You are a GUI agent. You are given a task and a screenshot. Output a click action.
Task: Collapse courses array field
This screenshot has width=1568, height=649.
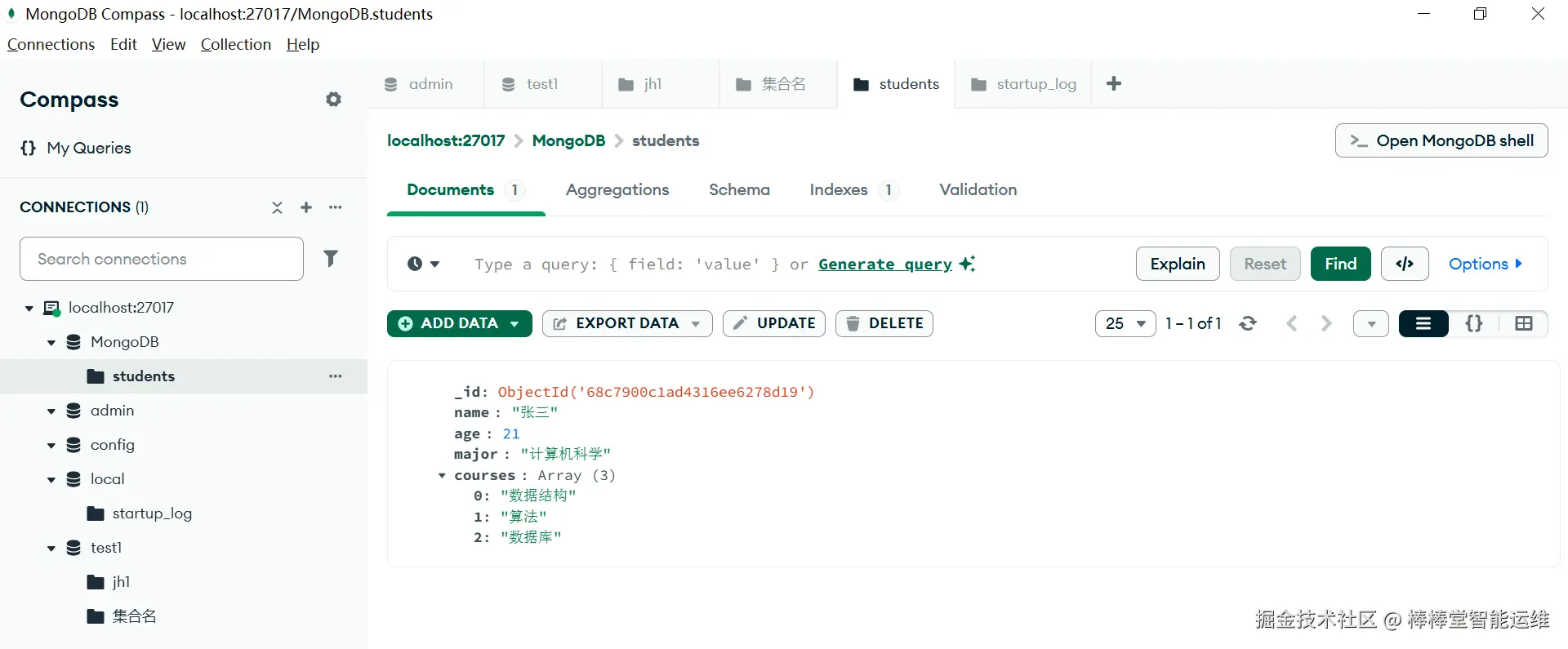[x=442, y=475]
